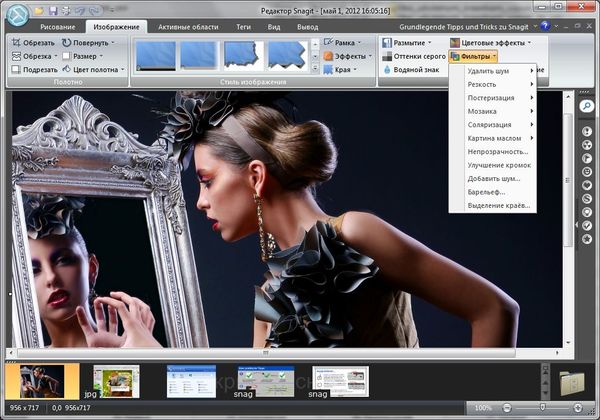Click the Оттенки серого grayscale icon
Screen dimensions: 600x420
tap(386, 57)
